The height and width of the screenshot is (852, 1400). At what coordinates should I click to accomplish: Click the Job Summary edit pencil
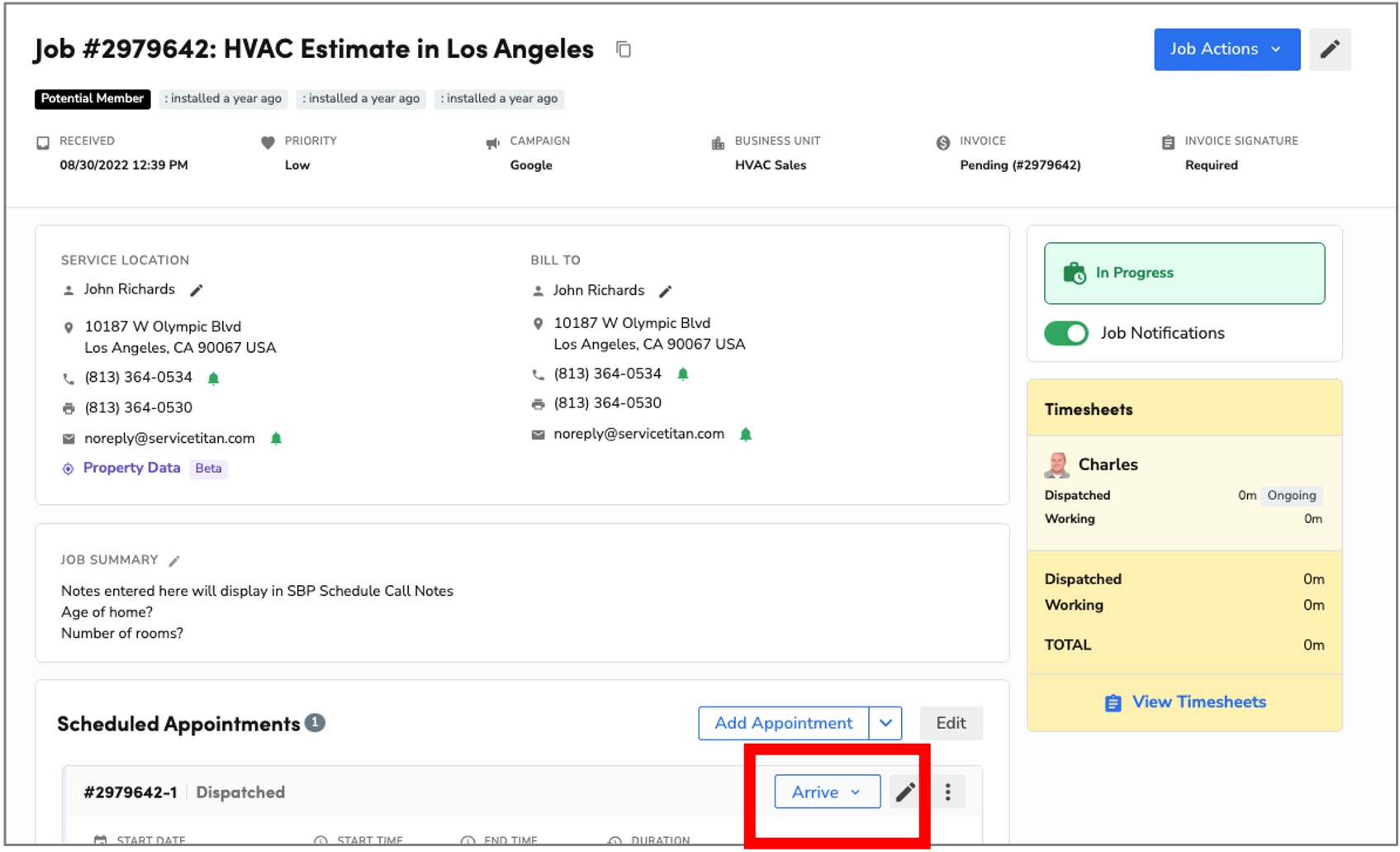pos(174,561)
